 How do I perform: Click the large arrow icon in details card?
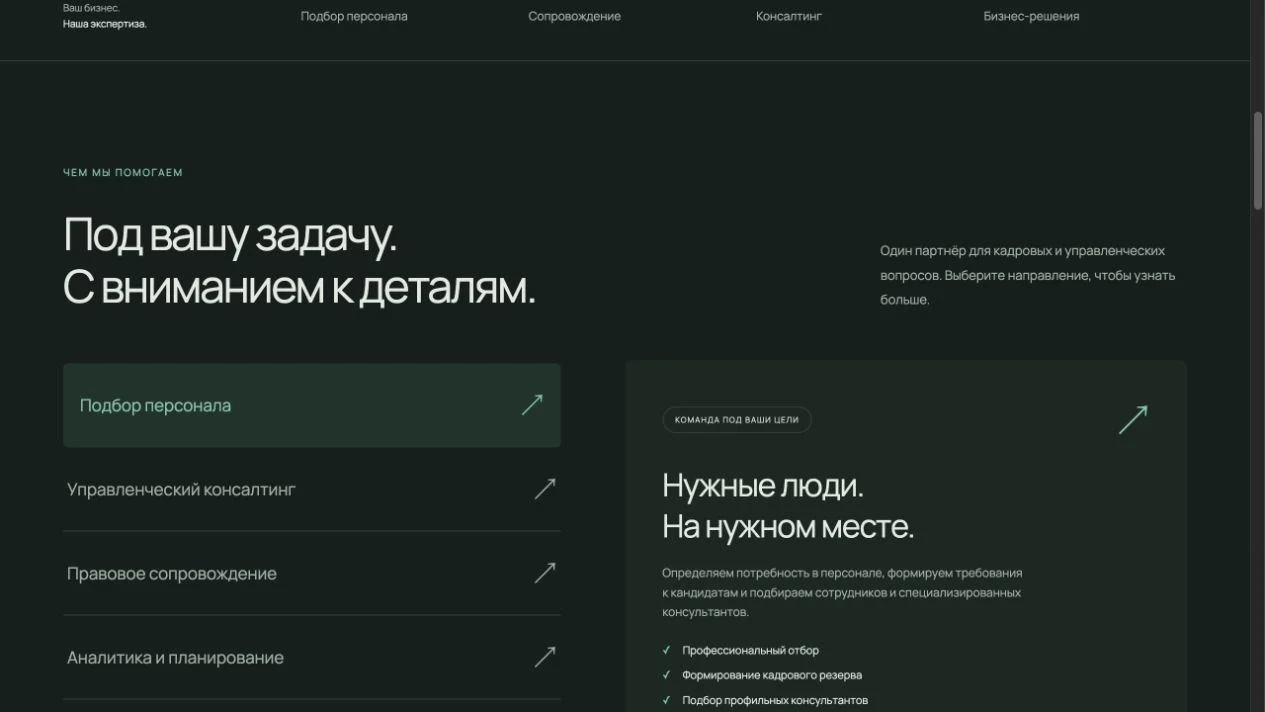click(1133, 419)
